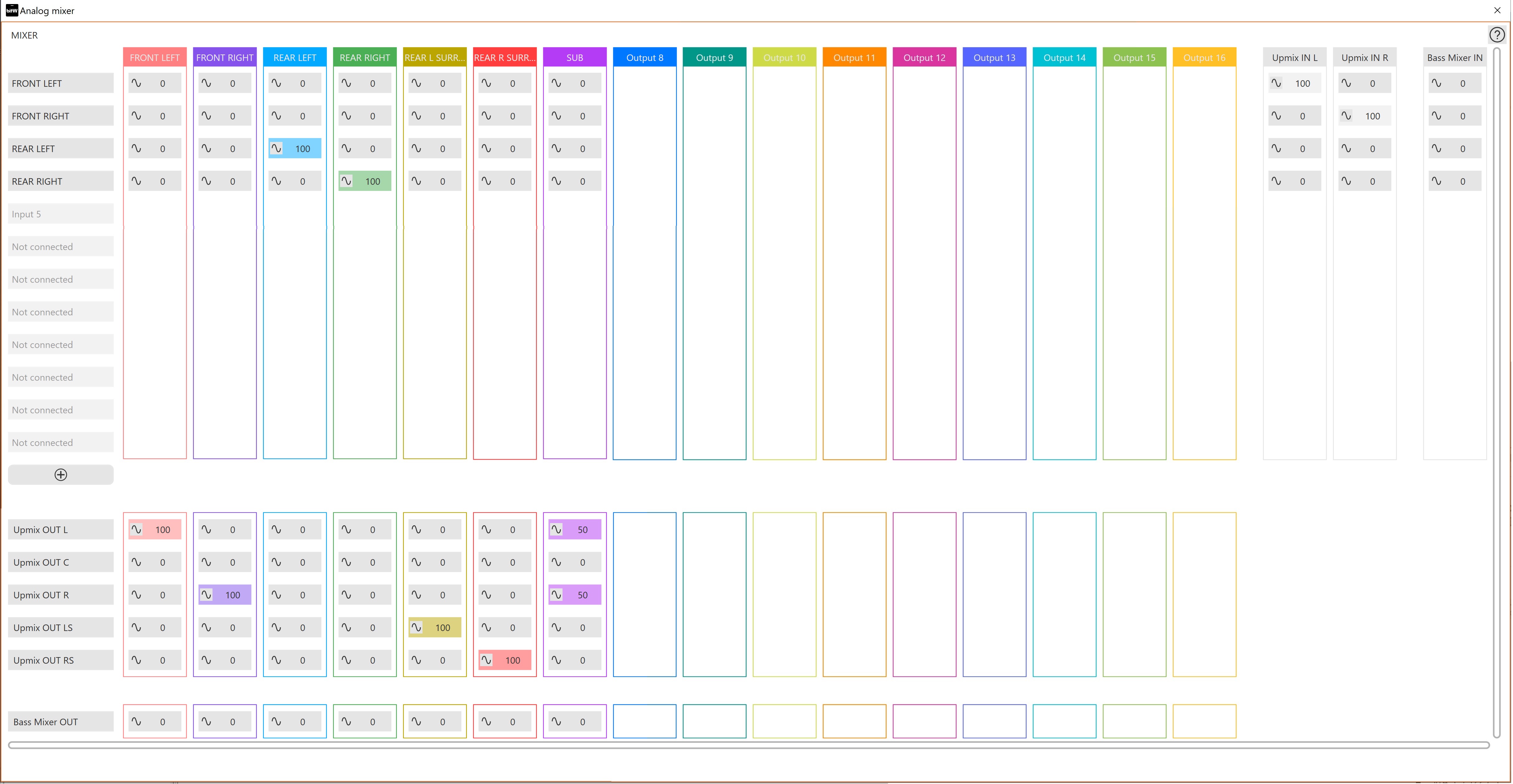
Task: Toggle phase icon for Upmix OUT RS to REAR R SURR
Action: coord(486,660)
